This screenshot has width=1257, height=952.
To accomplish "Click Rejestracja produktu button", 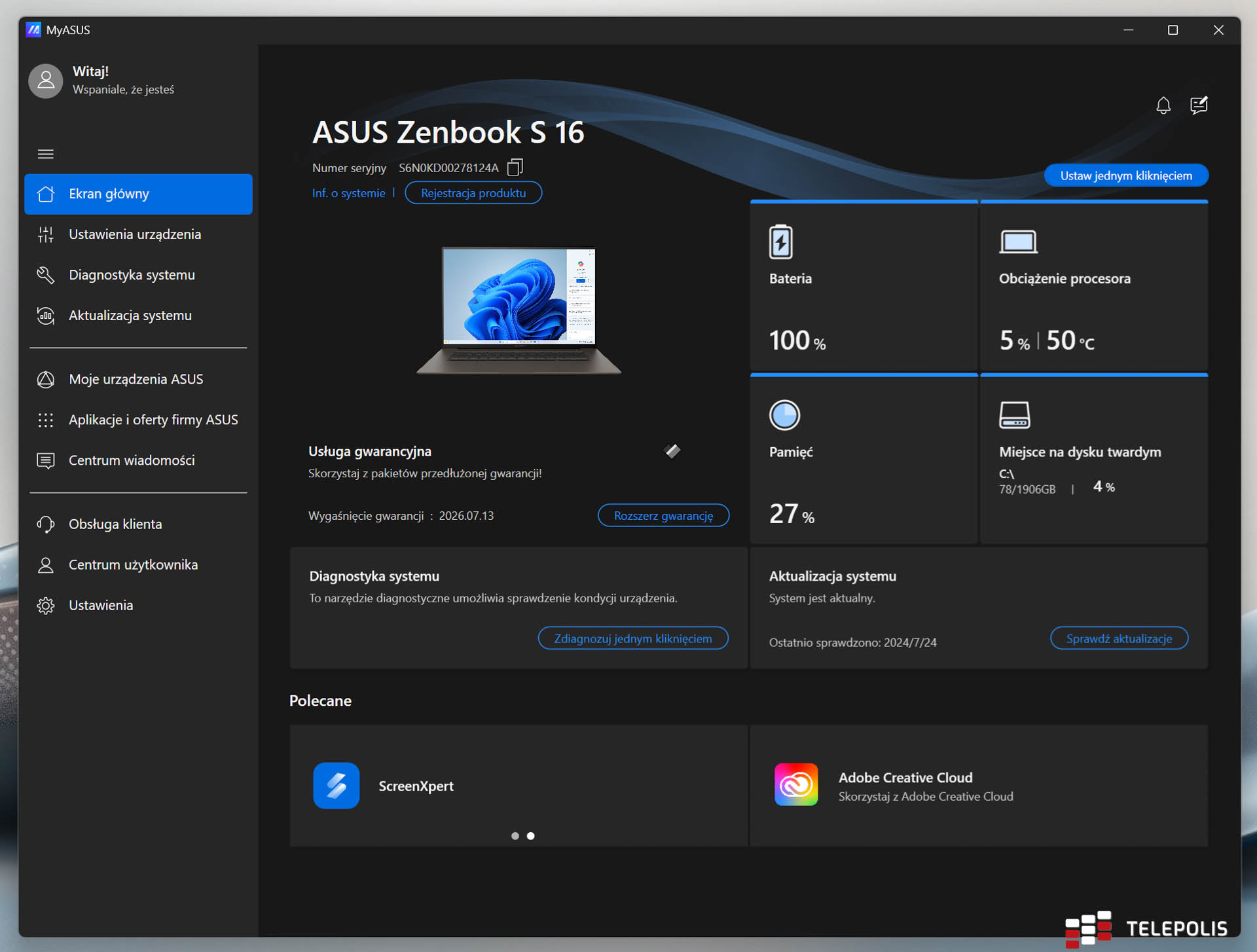I will click(x=473, y=193).
